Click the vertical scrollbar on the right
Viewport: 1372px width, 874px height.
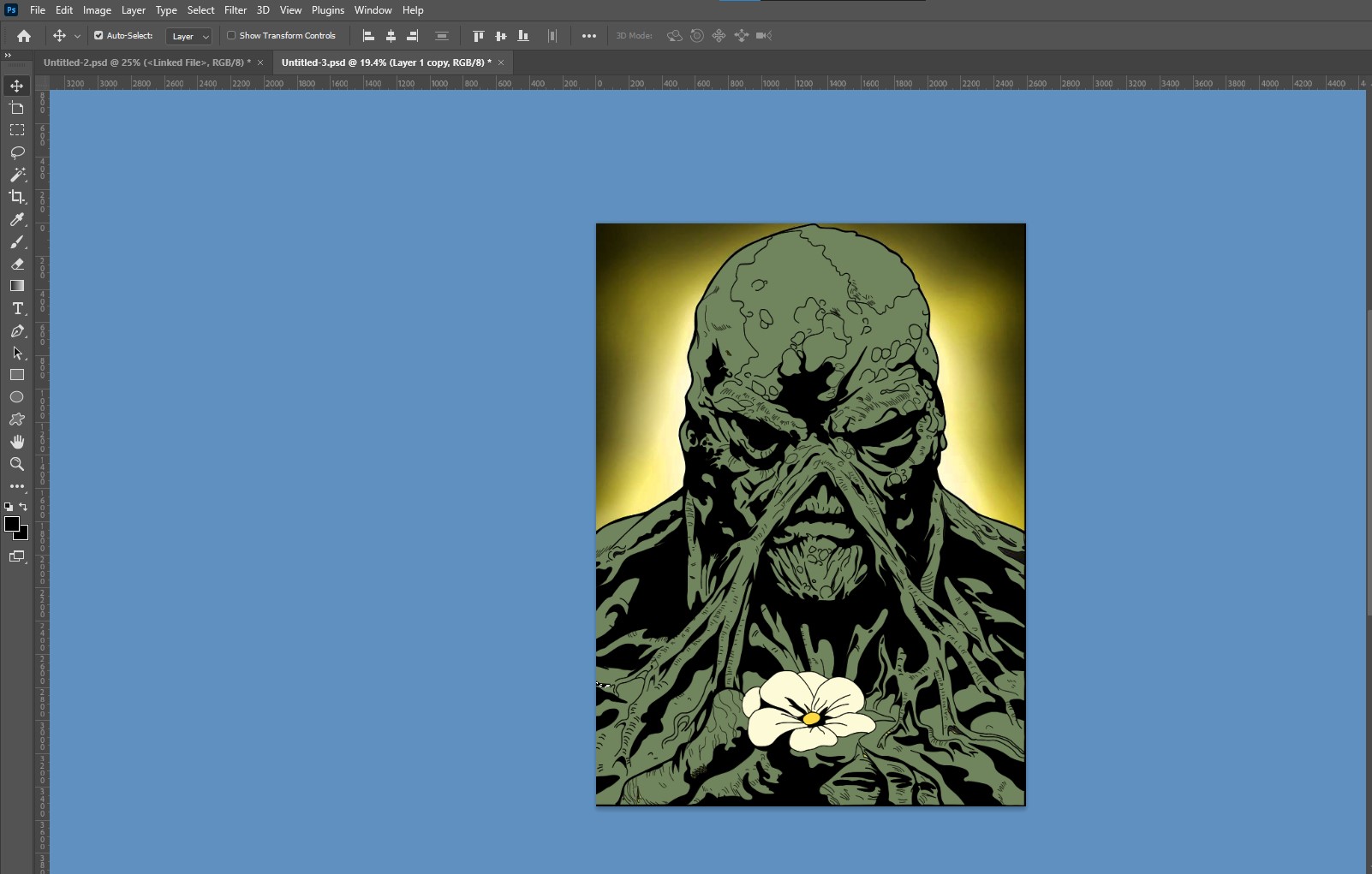click(x=1369, y=462)
